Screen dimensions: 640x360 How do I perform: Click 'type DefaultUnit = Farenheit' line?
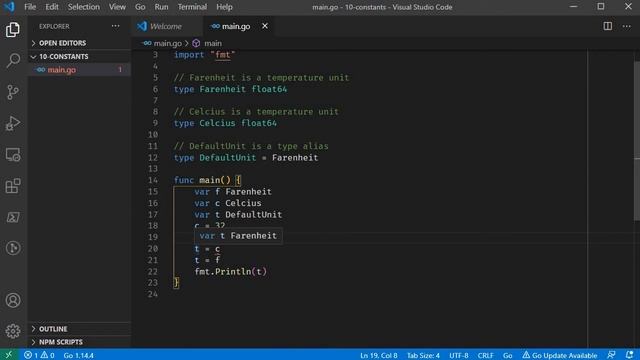246,158
